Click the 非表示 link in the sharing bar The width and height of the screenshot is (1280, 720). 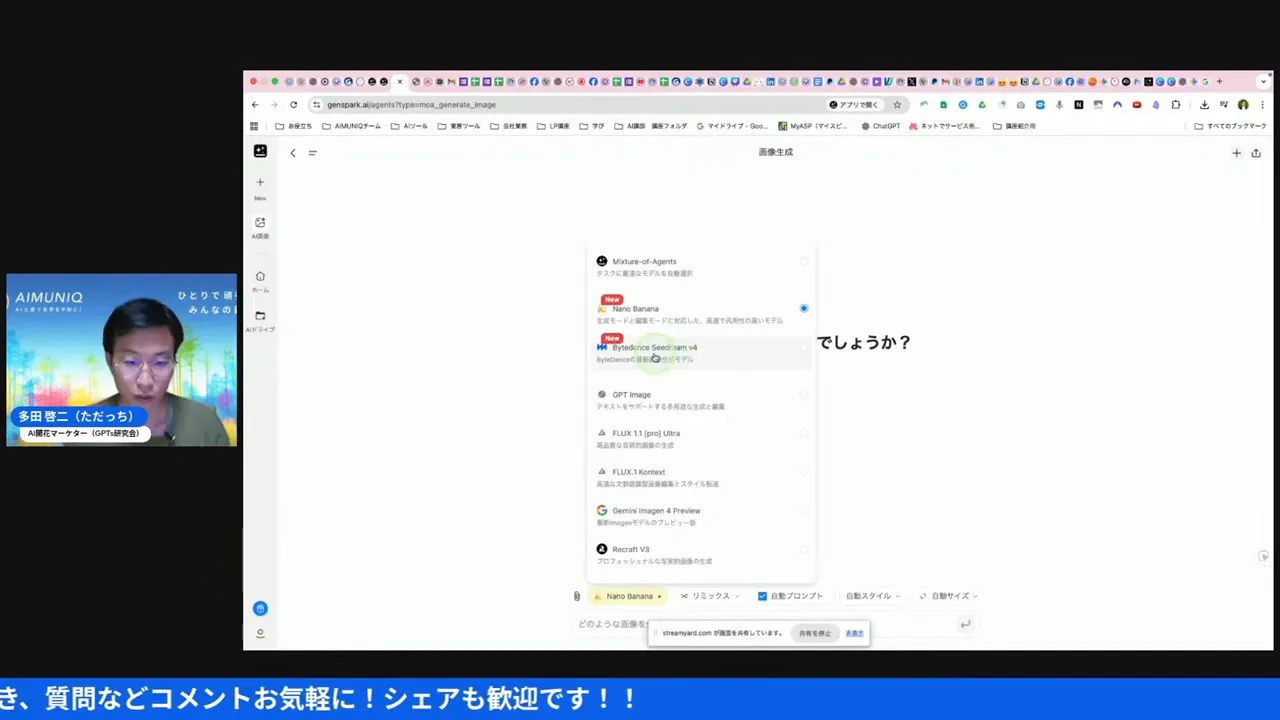(854, 633)
